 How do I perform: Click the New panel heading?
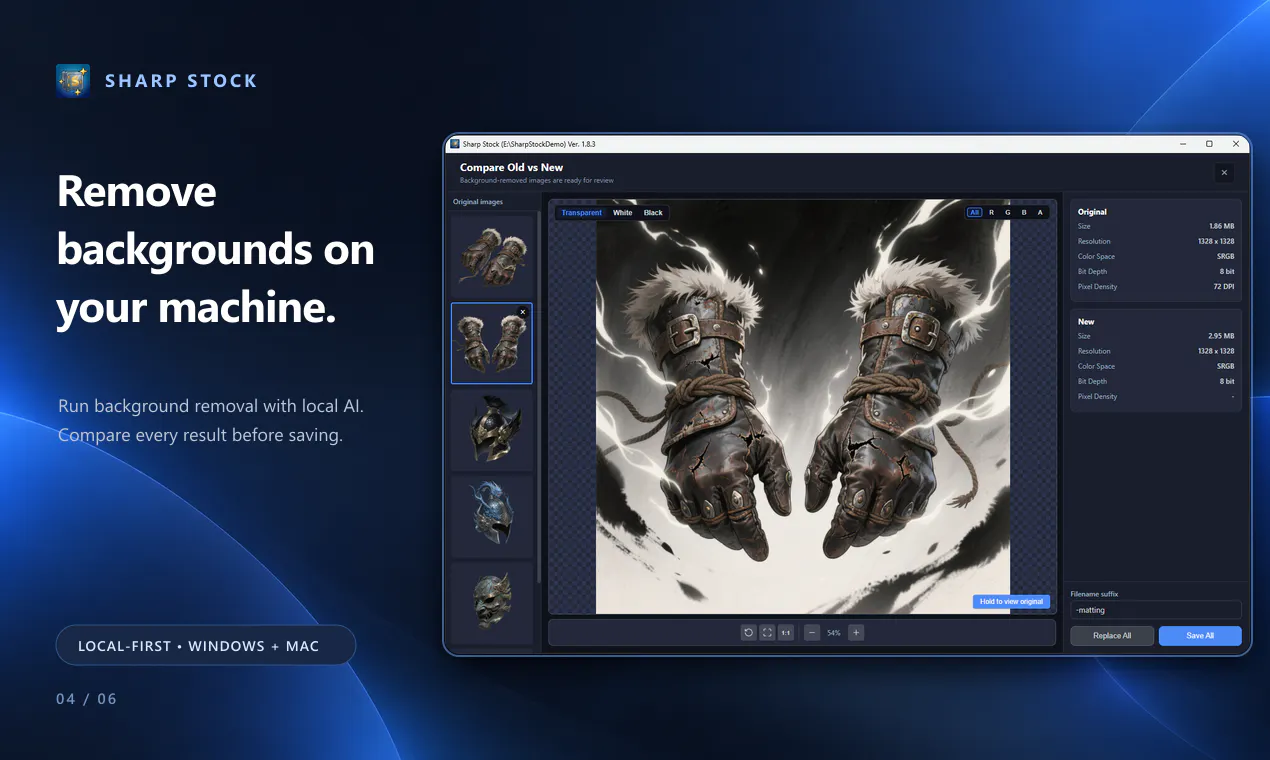[1086, 322]
